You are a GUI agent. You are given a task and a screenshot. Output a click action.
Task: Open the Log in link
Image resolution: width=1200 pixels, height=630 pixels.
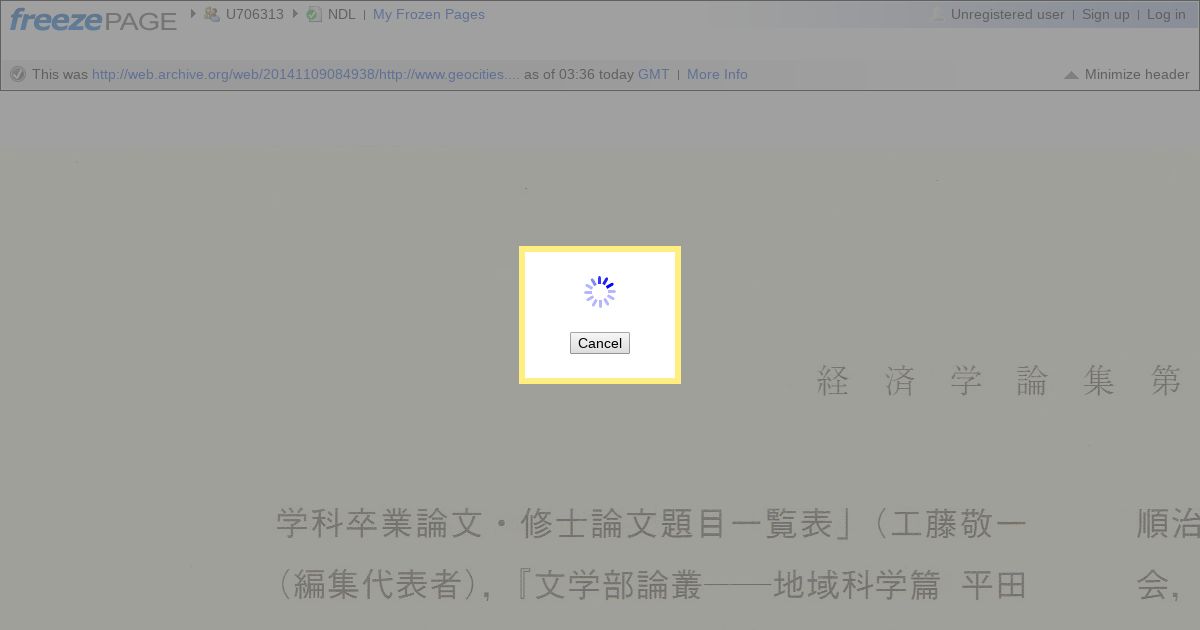click(x=1166, y=14)
